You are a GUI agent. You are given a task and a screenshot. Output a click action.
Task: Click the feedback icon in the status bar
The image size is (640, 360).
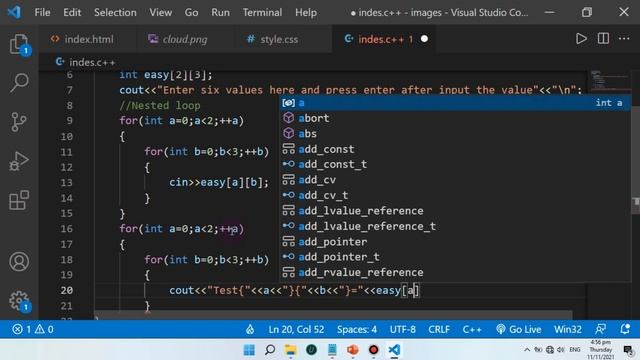coord(600,329)
